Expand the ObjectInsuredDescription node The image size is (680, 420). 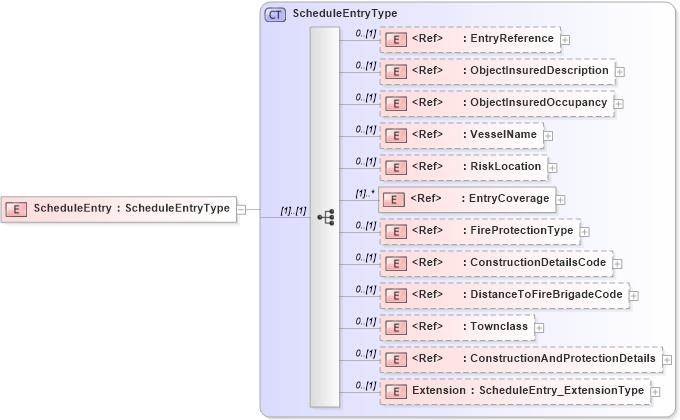(620, 72)
